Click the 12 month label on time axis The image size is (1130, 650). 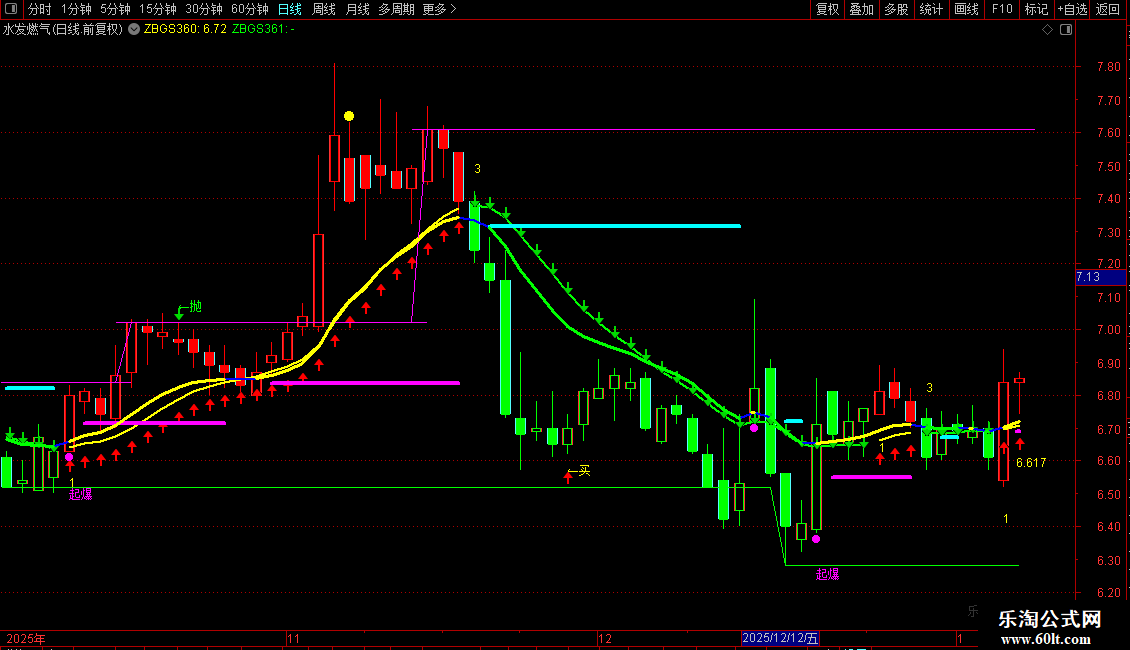[x=605, y=638]
